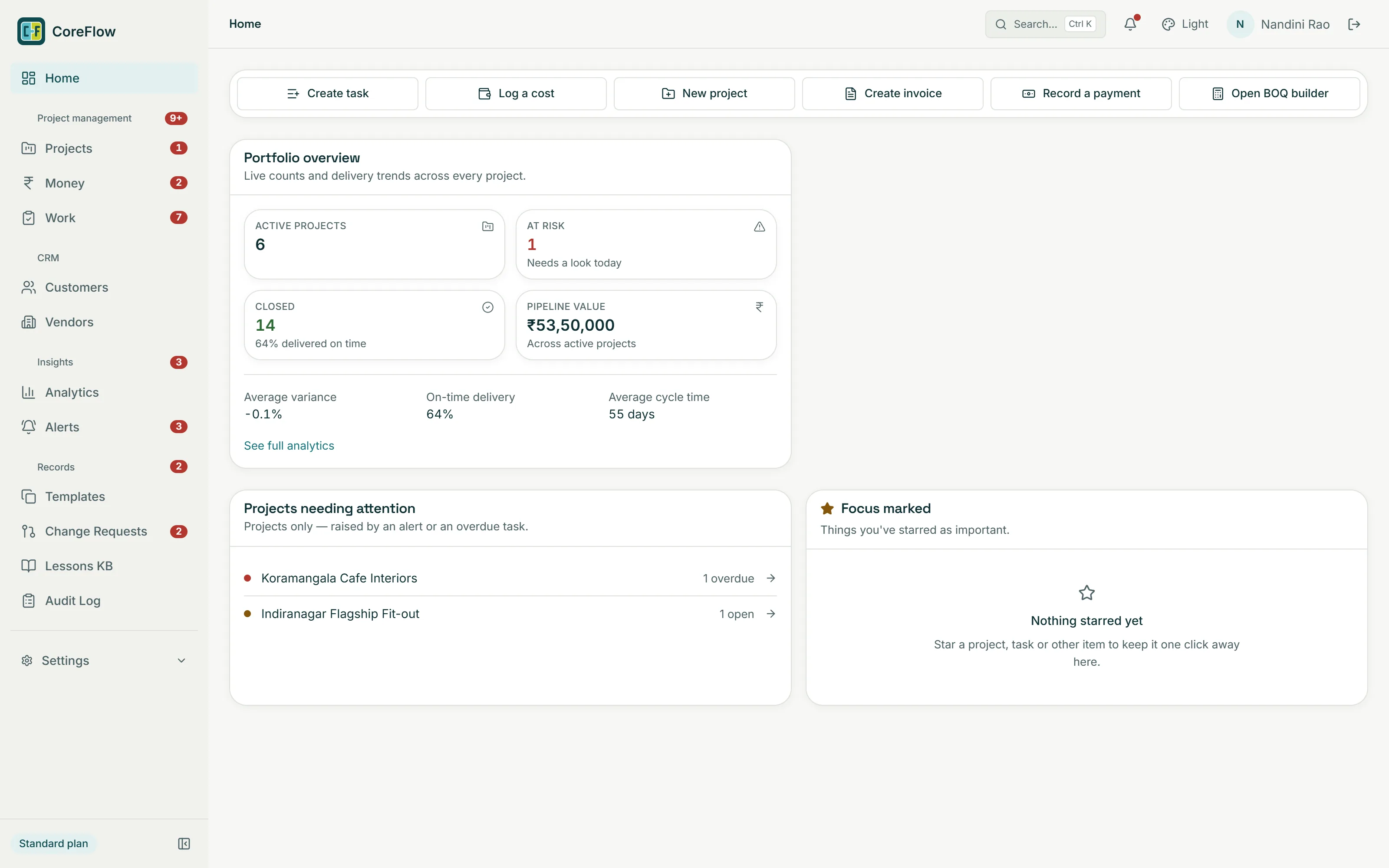1389x868 pixels.
Task: Open Alerts in the sidebar
Action: click(x=104, y=427)
